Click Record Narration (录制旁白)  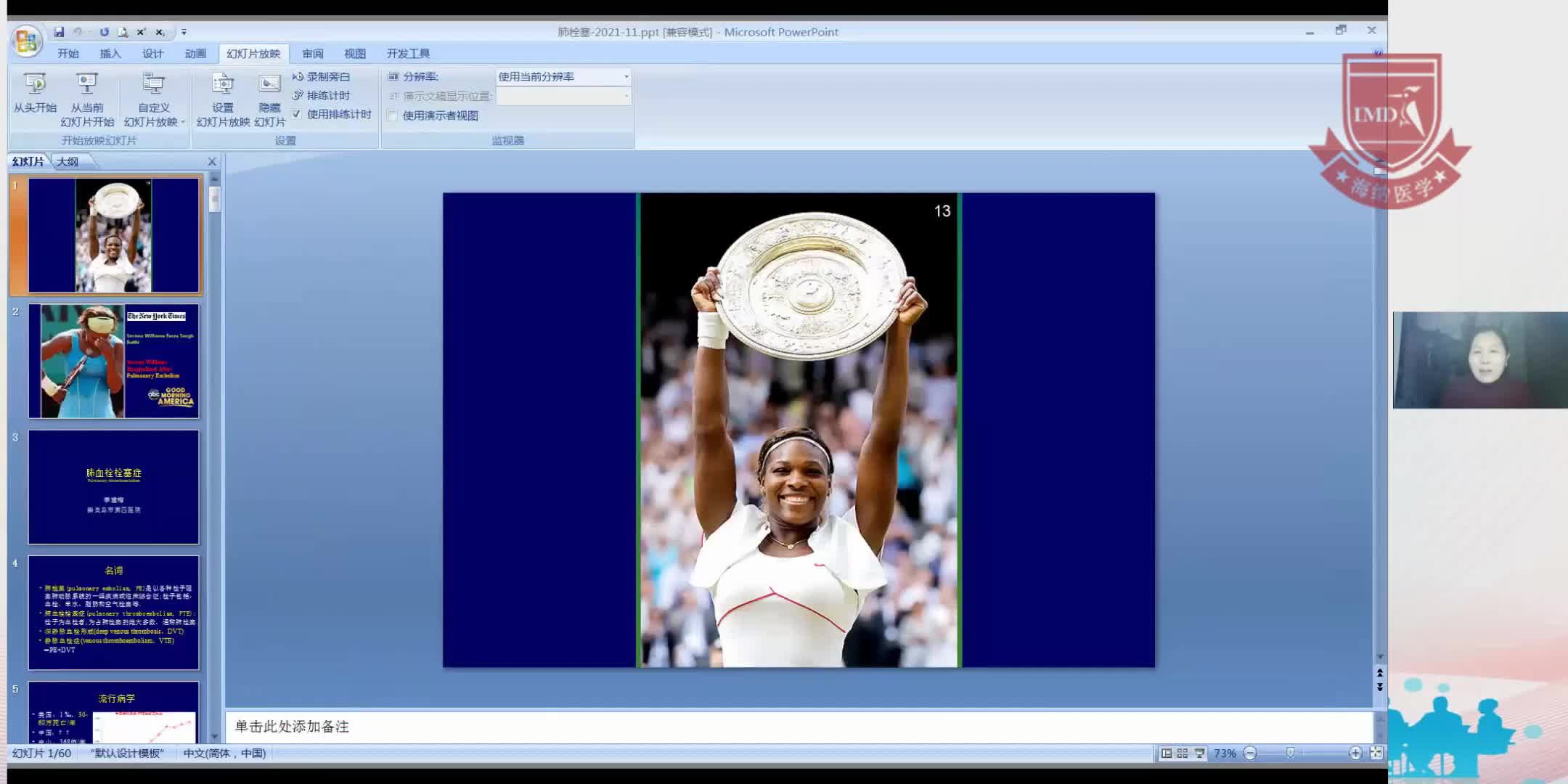click(x=322, y=76)
